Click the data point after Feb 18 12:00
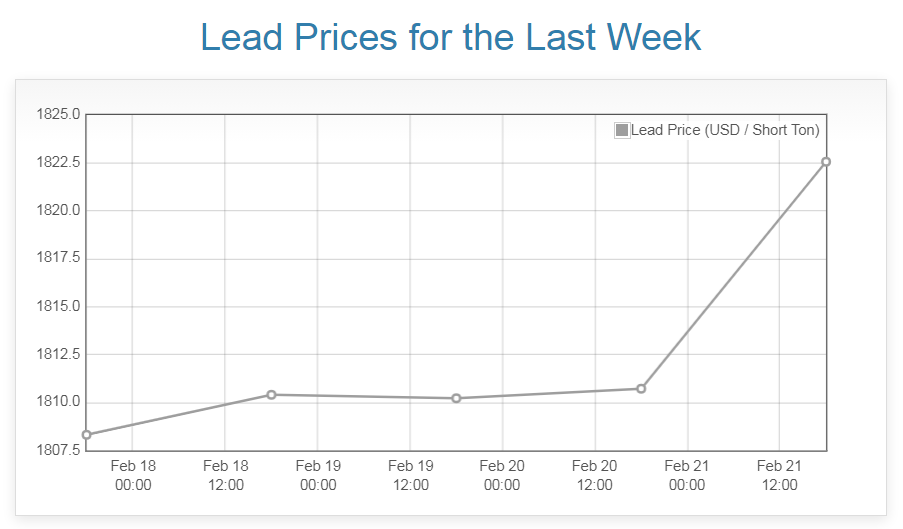This screenshot has height=529, width=903. [x=271, y=395]
